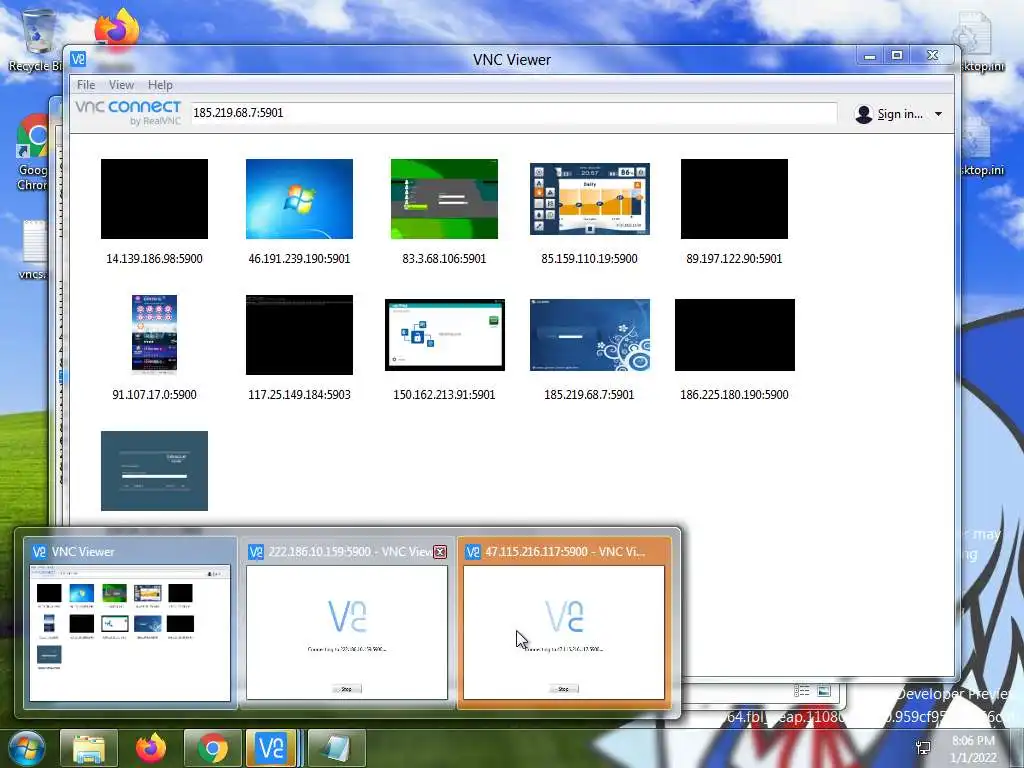Switch to list view icon in VNC Viewer
Image resolution: width=1024 pixels, height=768 pixels.
tap(802, 691)
